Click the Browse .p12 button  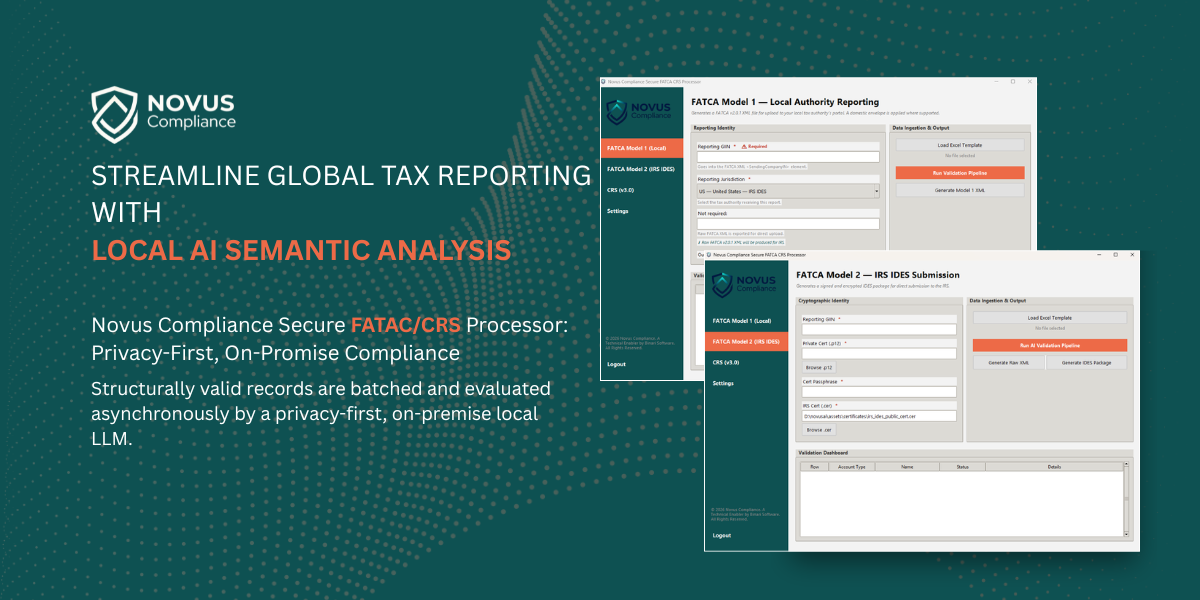pyautogui.click(x=819, y=368)
